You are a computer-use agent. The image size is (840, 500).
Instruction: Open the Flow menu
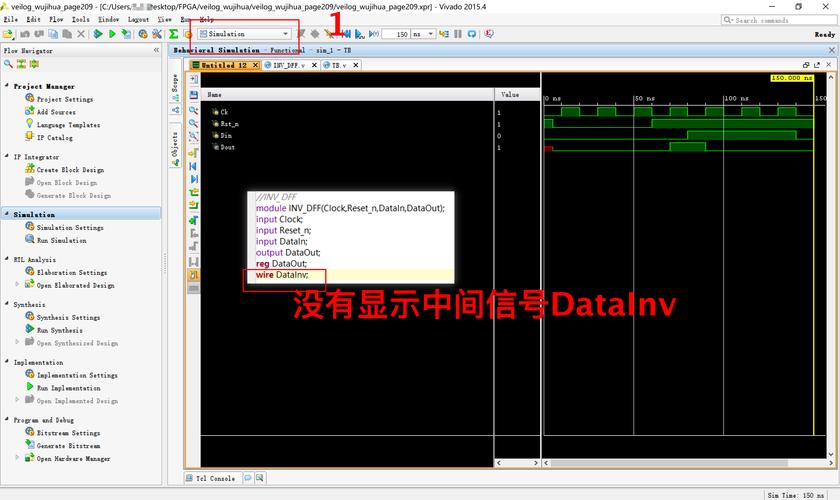pyautogui.click(x=56, y=19)
